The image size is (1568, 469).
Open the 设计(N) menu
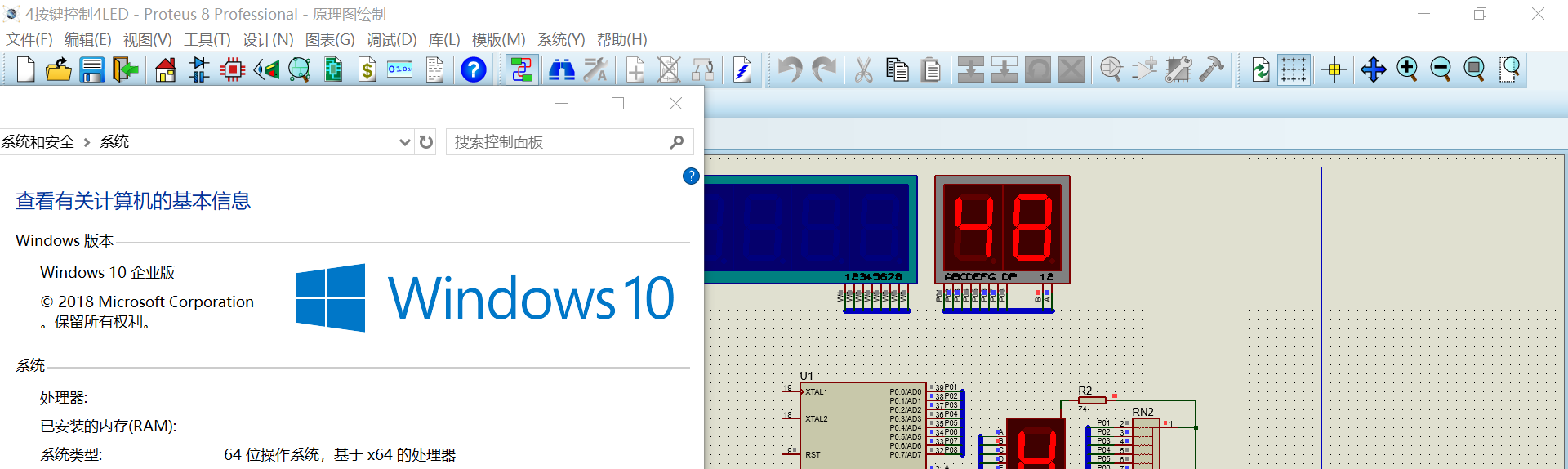268,39
